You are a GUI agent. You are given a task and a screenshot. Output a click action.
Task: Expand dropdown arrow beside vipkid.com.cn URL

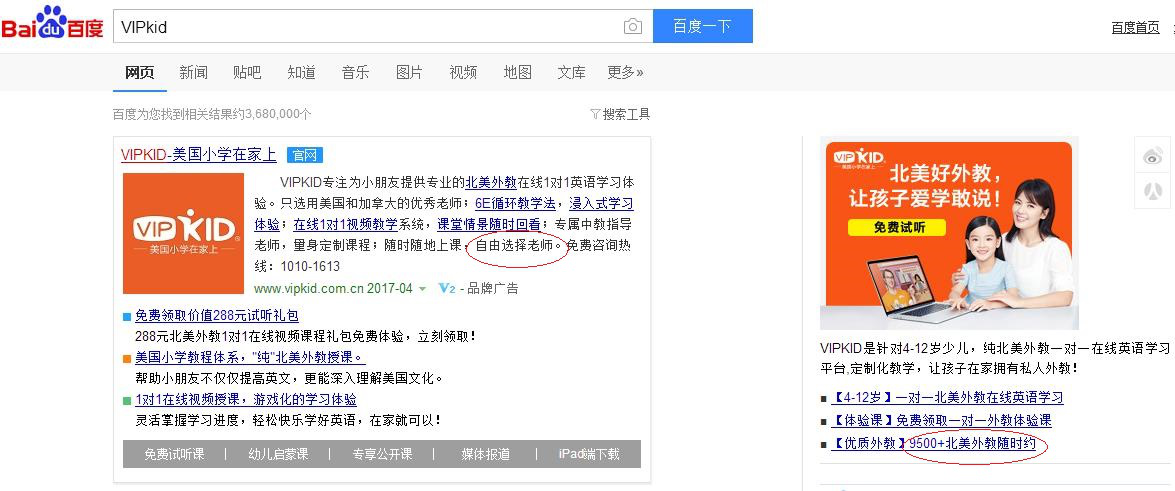coord(423,289)
